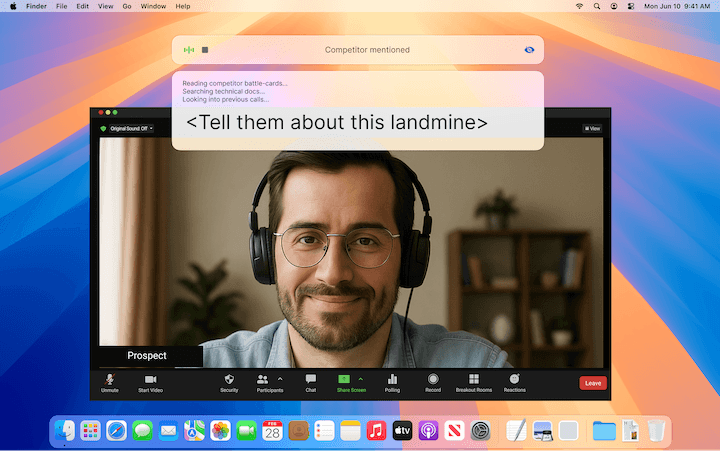Open Notes from the Dock
This screenshot has height=451, width=720.
pos(350,431)
